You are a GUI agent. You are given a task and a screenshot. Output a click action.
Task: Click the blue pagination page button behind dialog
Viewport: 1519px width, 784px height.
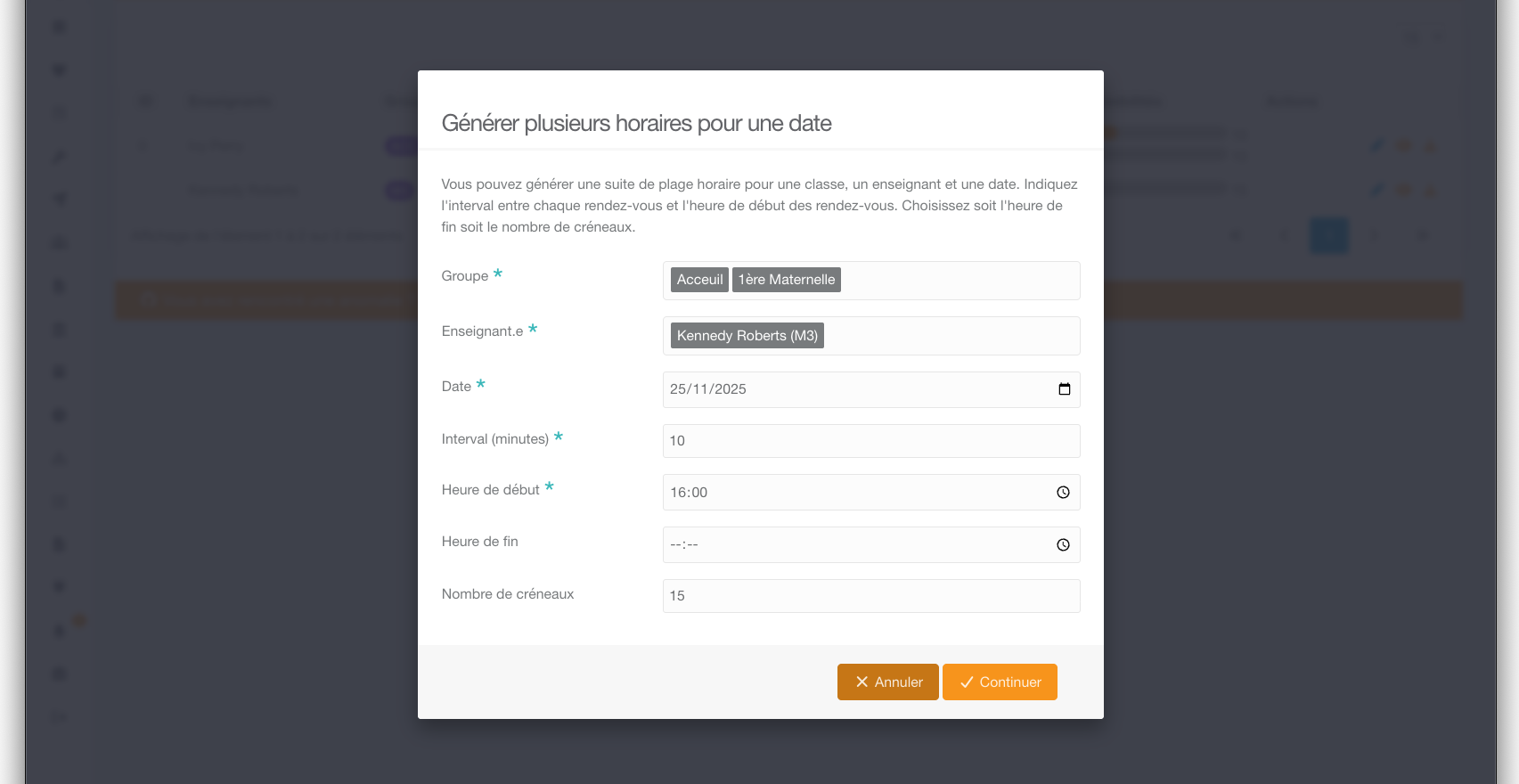point(1328,235)
